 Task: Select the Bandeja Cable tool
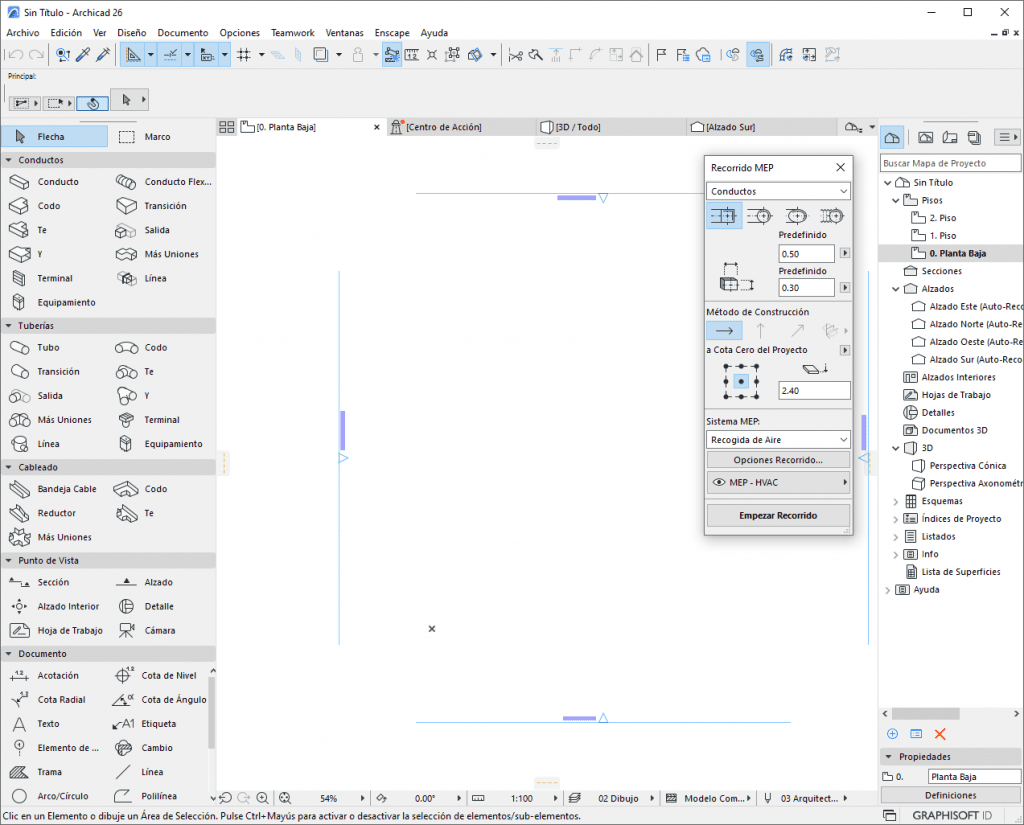point(66,489)
